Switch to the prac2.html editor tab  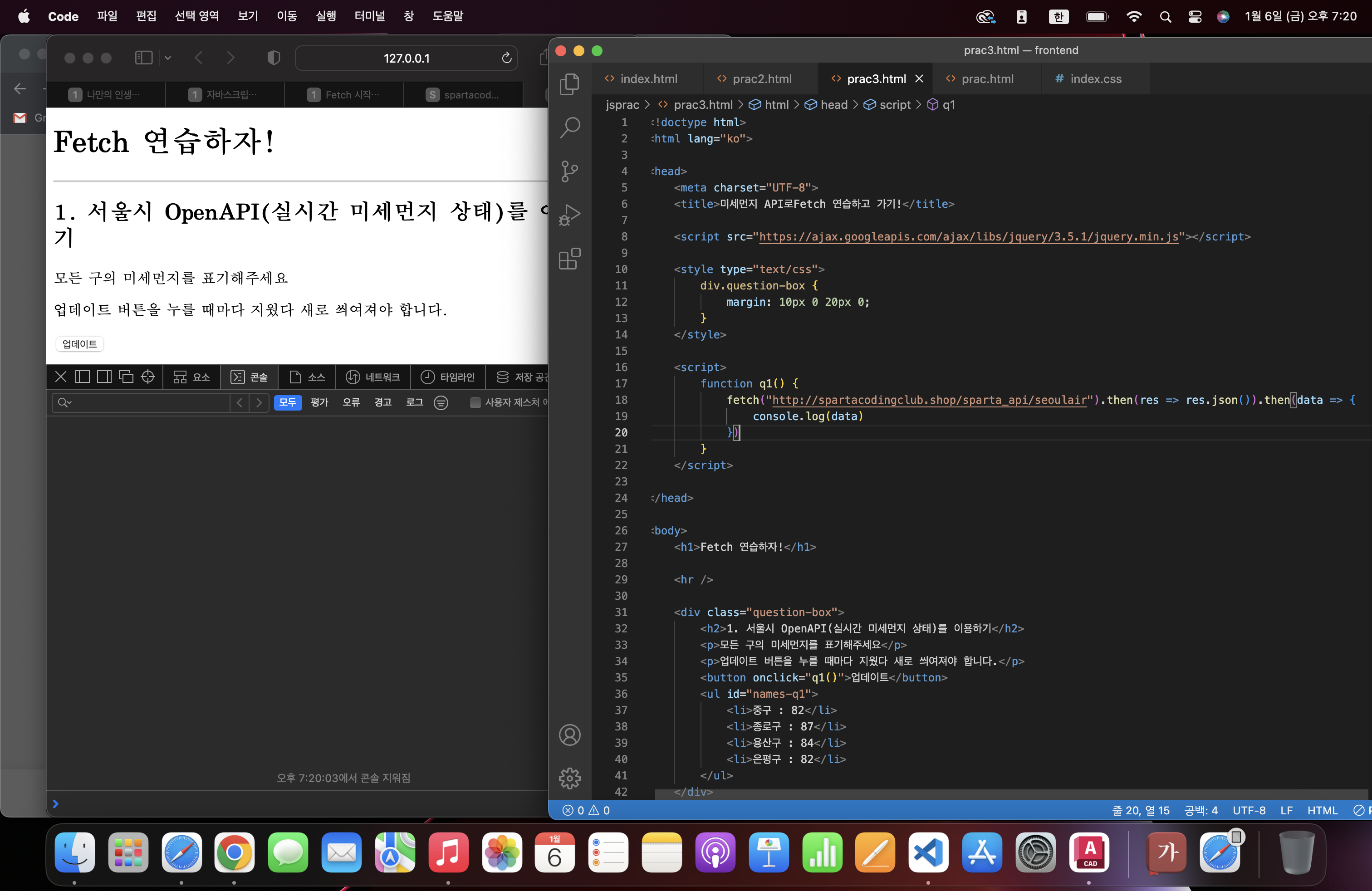coord(761,79)
